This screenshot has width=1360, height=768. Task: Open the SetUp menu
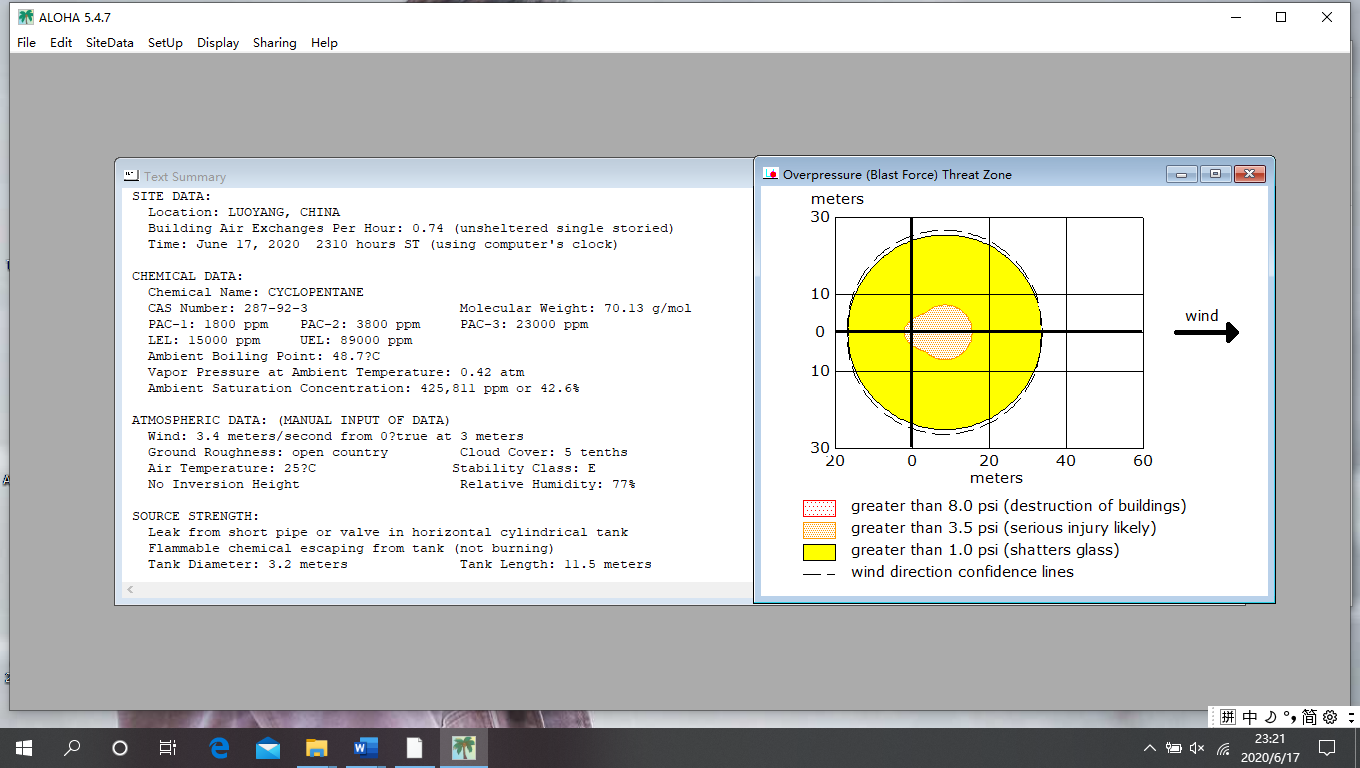pos(165,43)
